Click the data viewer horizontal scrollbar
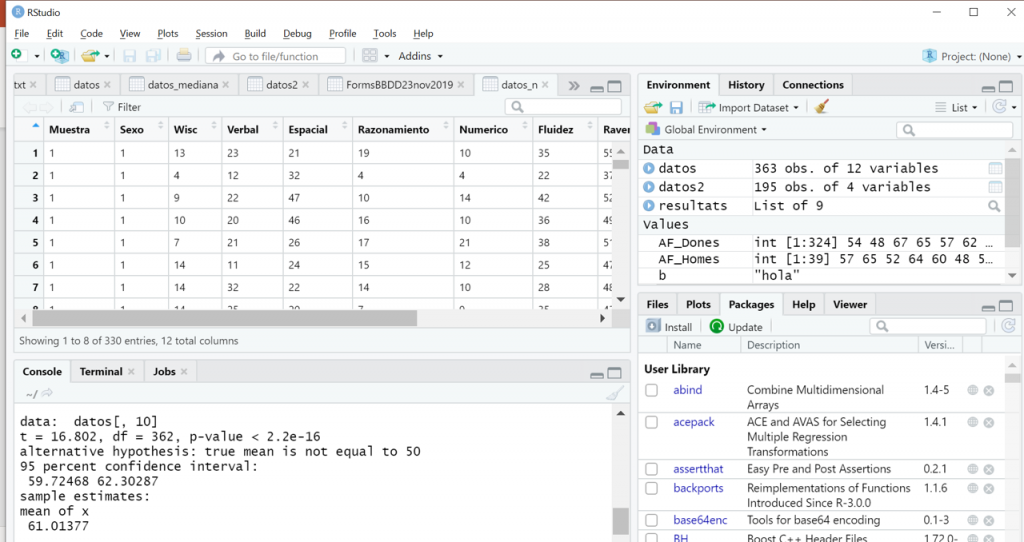1024x542 pixels. (225, 318)
